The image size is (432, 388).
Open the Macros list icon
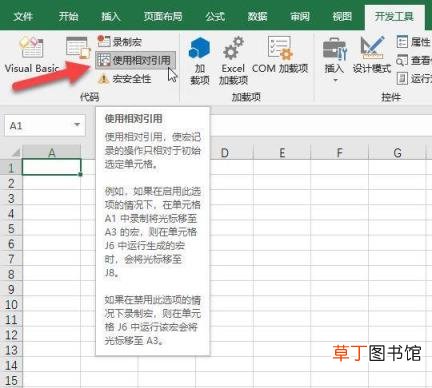click(x=78, y=48)
